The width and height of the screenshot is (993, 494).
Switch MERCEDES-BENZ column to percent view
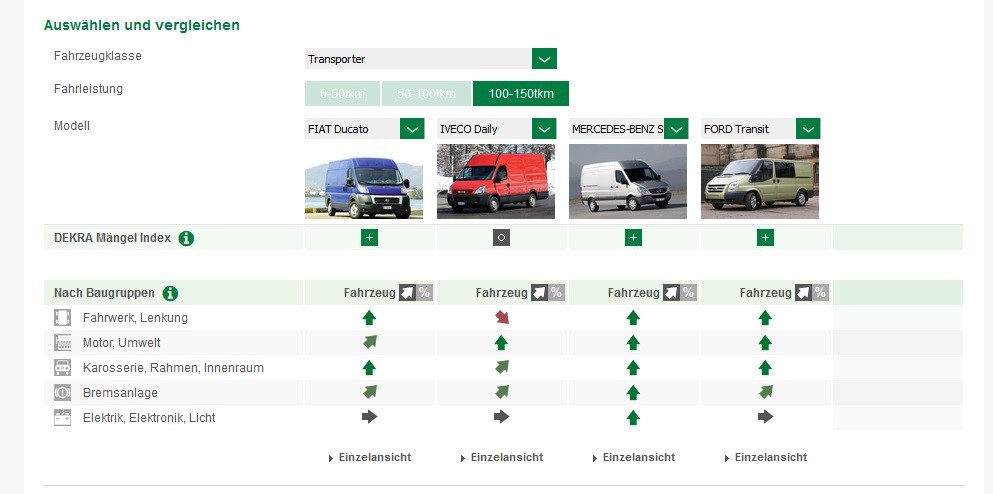[x=688, y=293]
